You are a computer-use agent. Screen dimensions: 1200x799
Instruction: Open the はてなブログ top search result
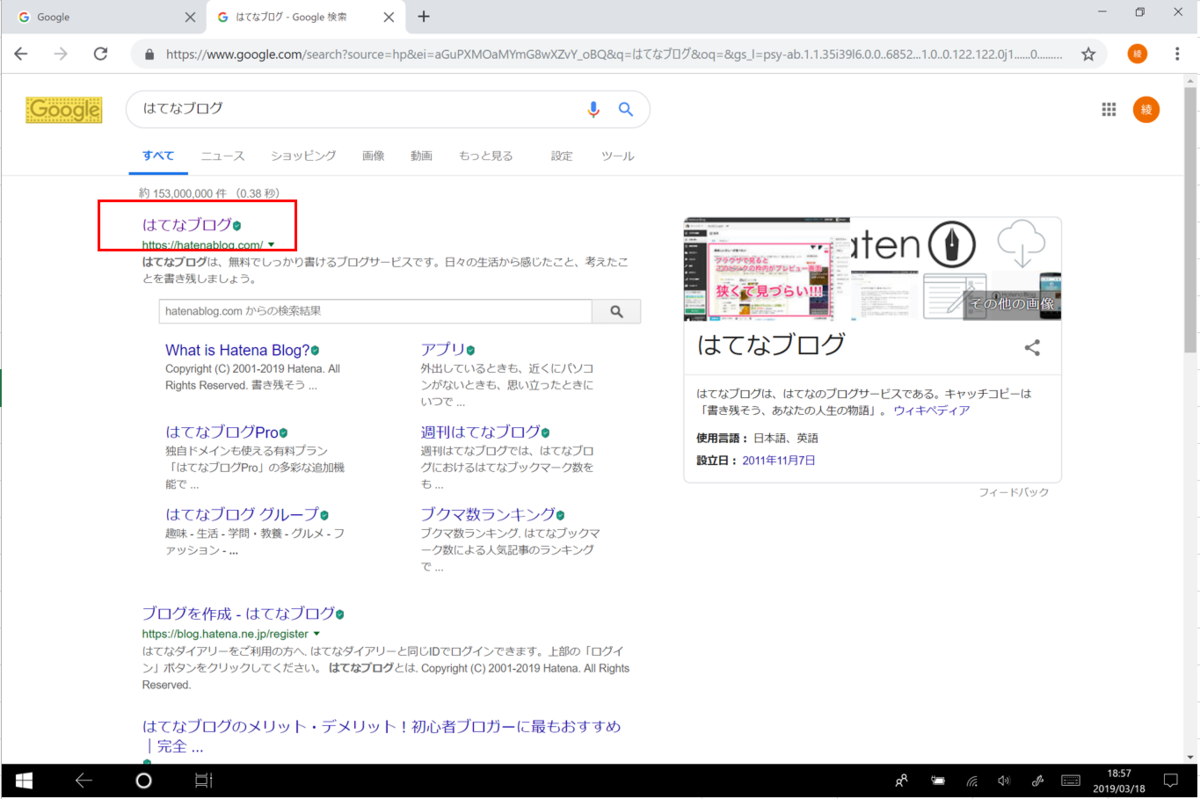coord(187,225)
